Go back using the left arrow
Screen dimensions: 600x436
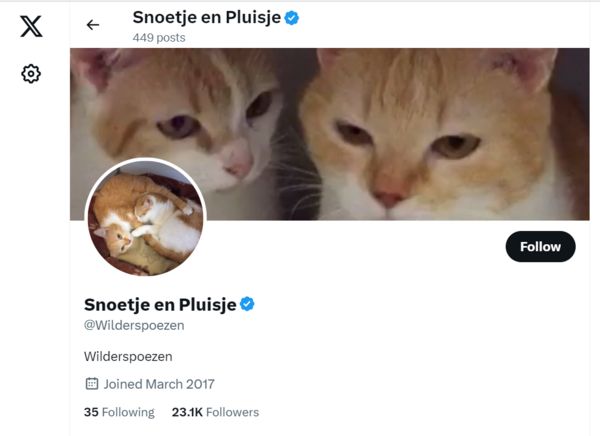click(93, 25)
